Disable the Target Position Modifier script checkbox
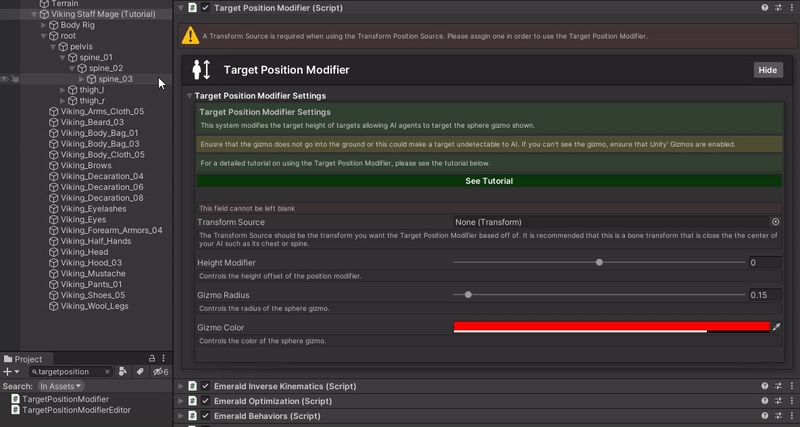 [x=206, y=8]
